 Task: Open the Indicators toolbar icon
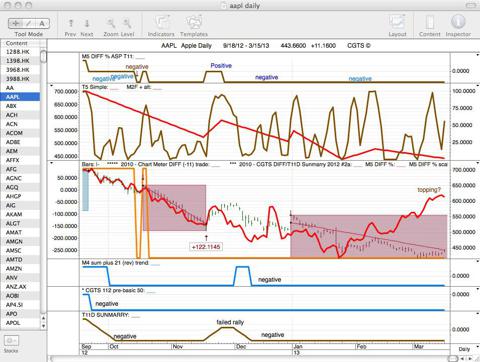(161, 23)
